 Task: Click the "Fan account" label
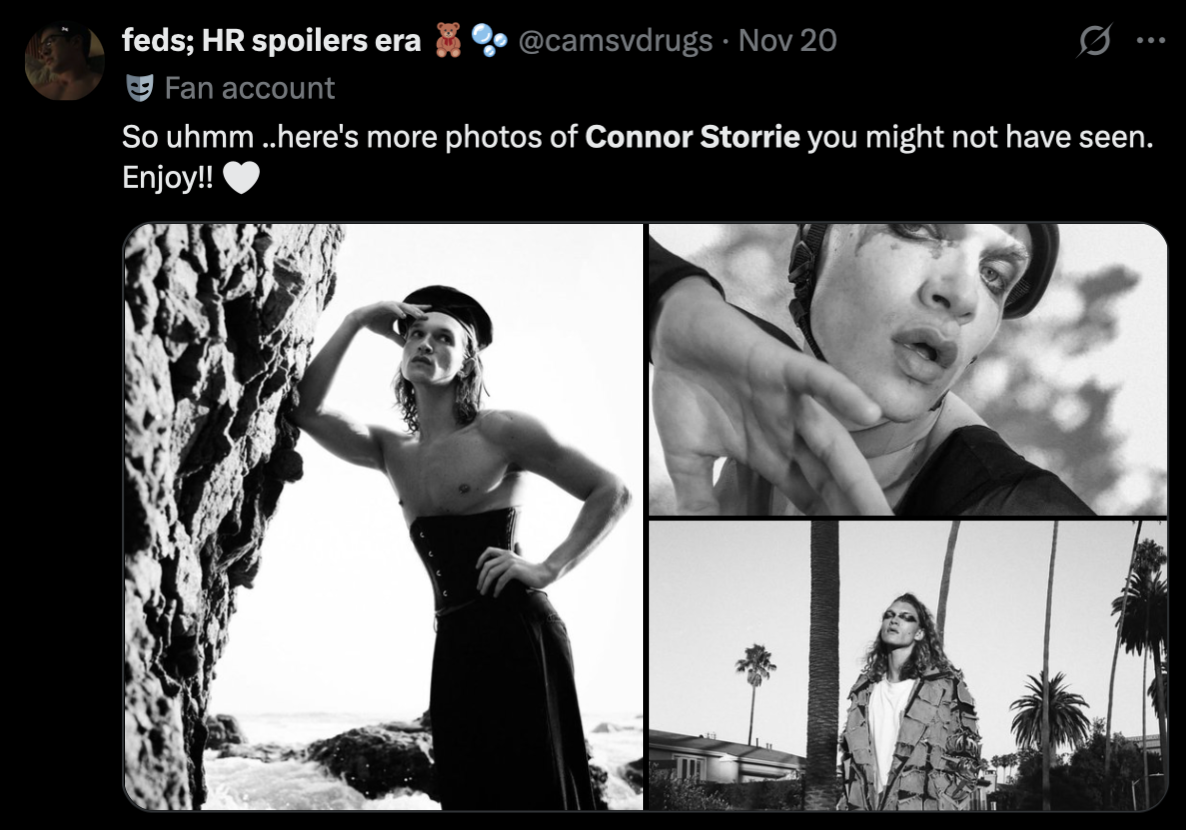click(249, 89)
